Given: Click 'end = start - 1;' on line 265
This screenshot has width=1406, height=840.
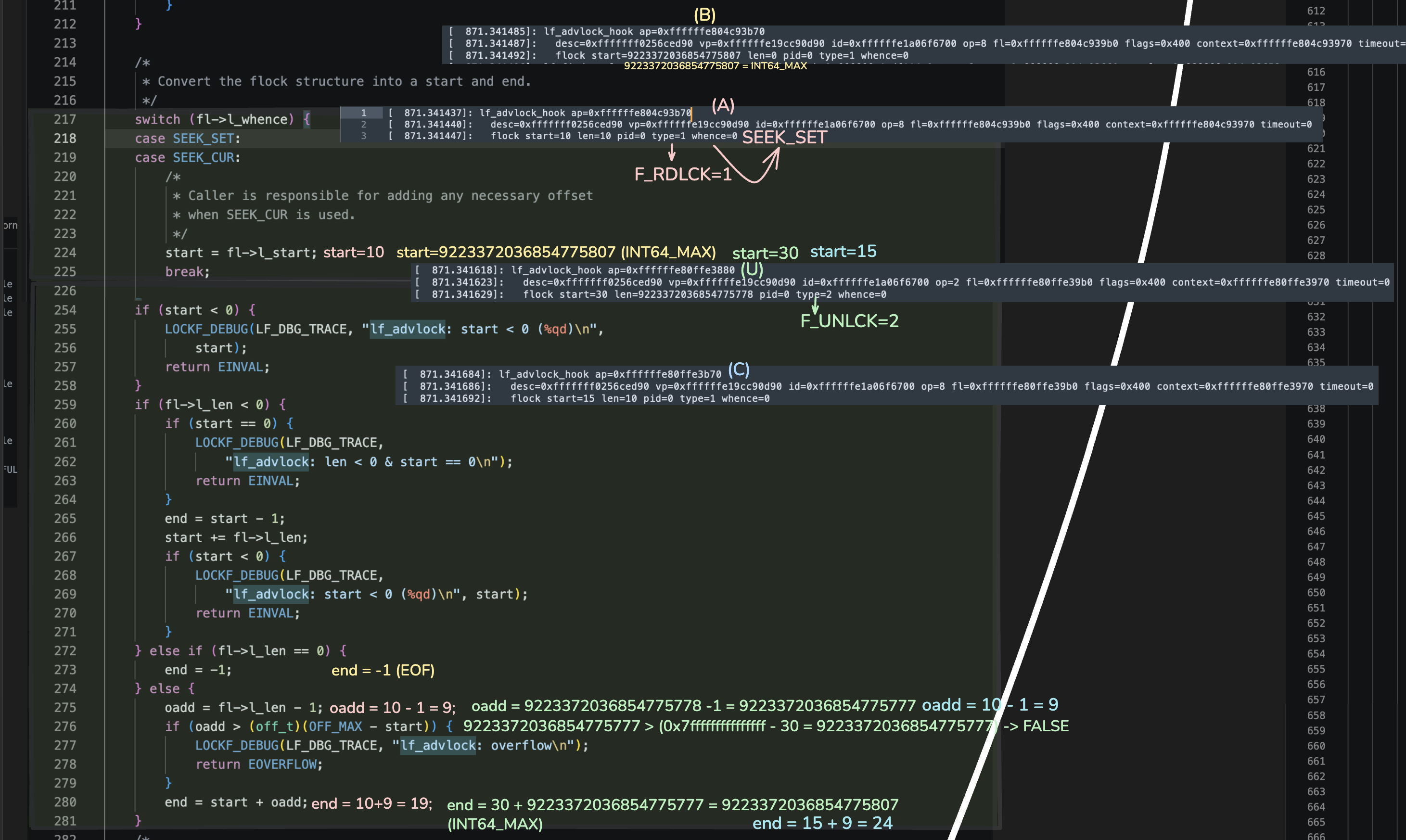Looking at the screenshot, I should pyautogui.click(x=225, y=519).
